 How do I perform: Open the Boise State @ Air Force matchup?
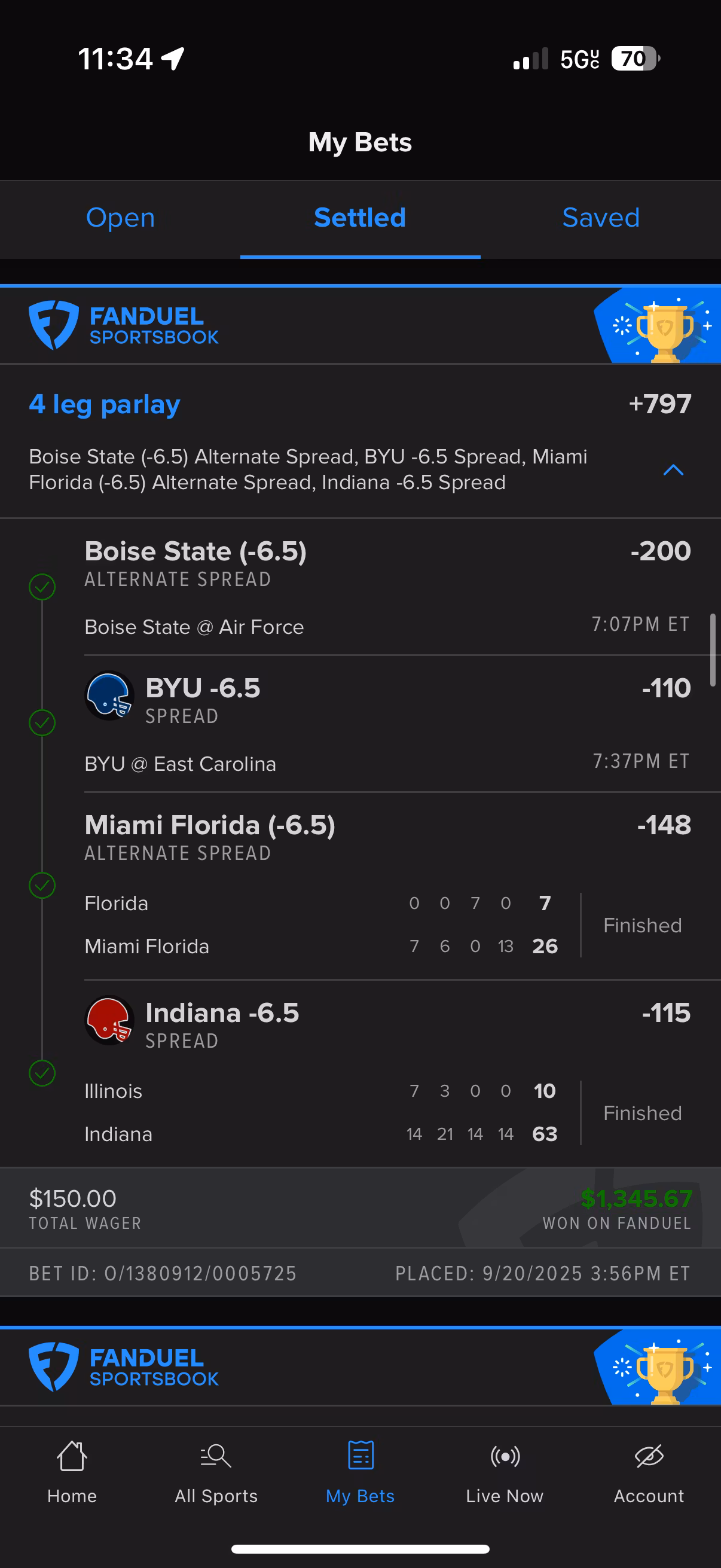[194, 627]
